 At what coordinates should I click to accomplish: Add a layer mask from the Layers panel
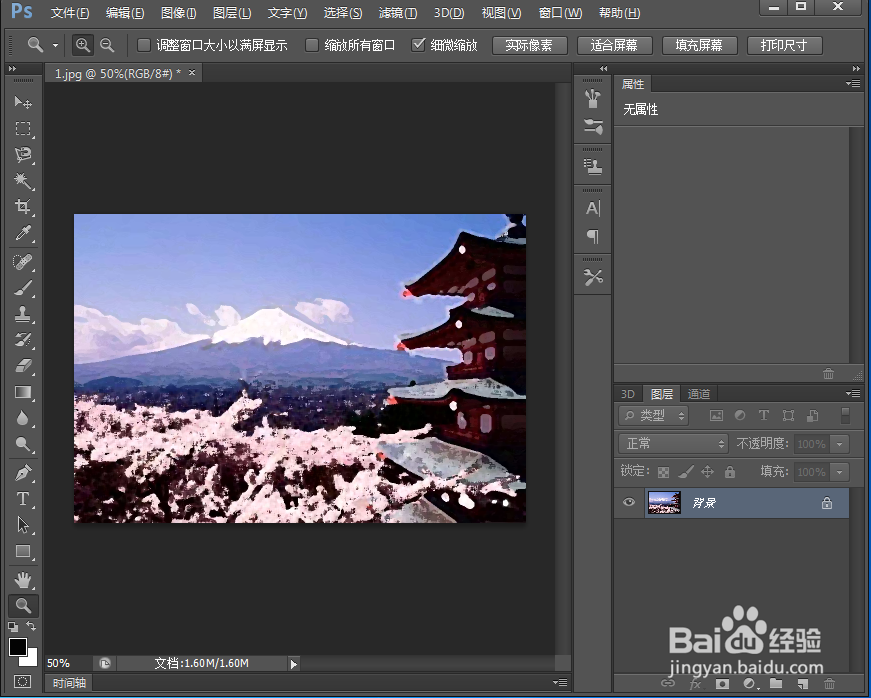click(722, 684)
